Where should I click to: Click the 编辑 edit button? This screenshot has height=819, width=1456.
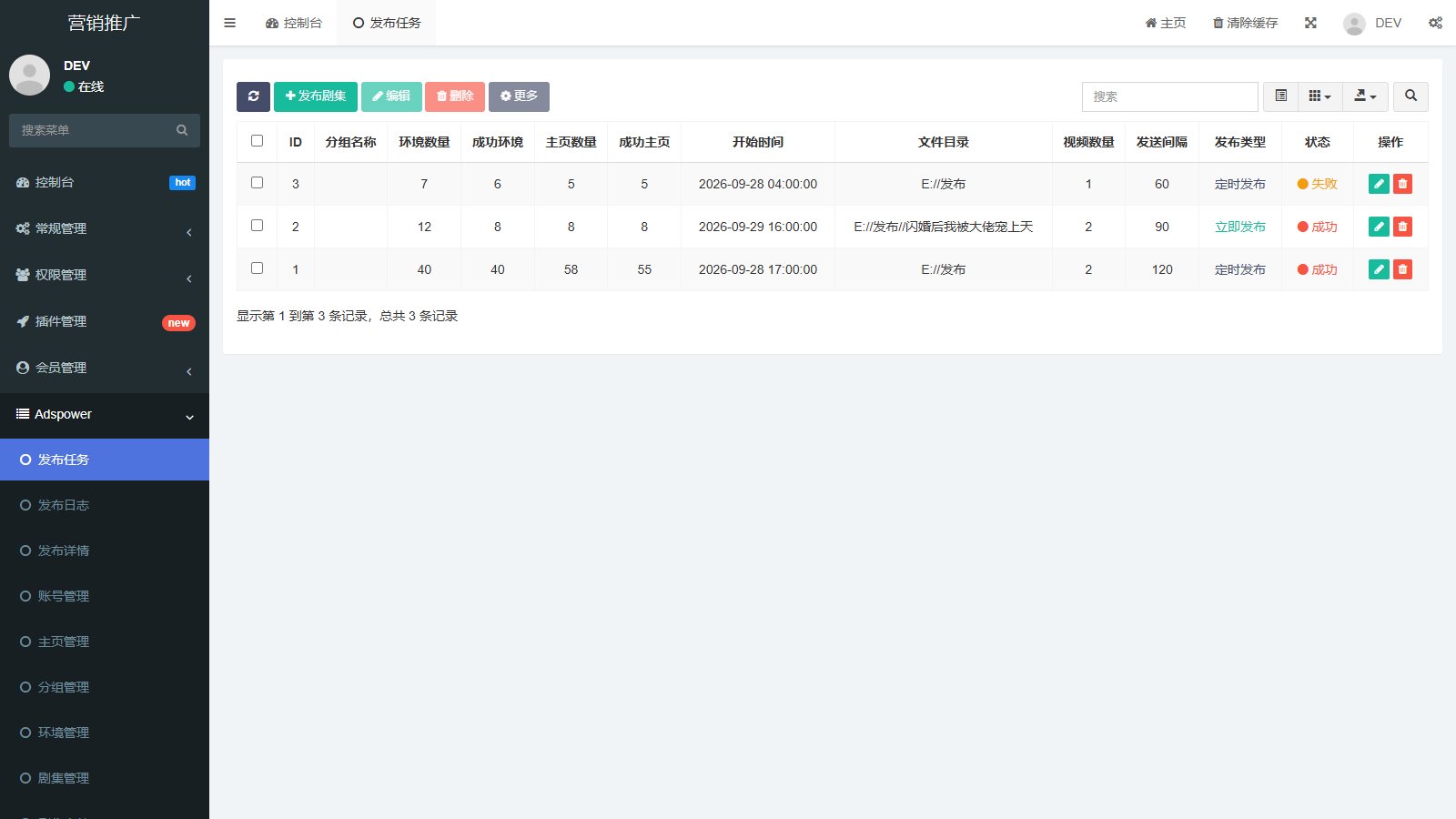pos(391,96)
